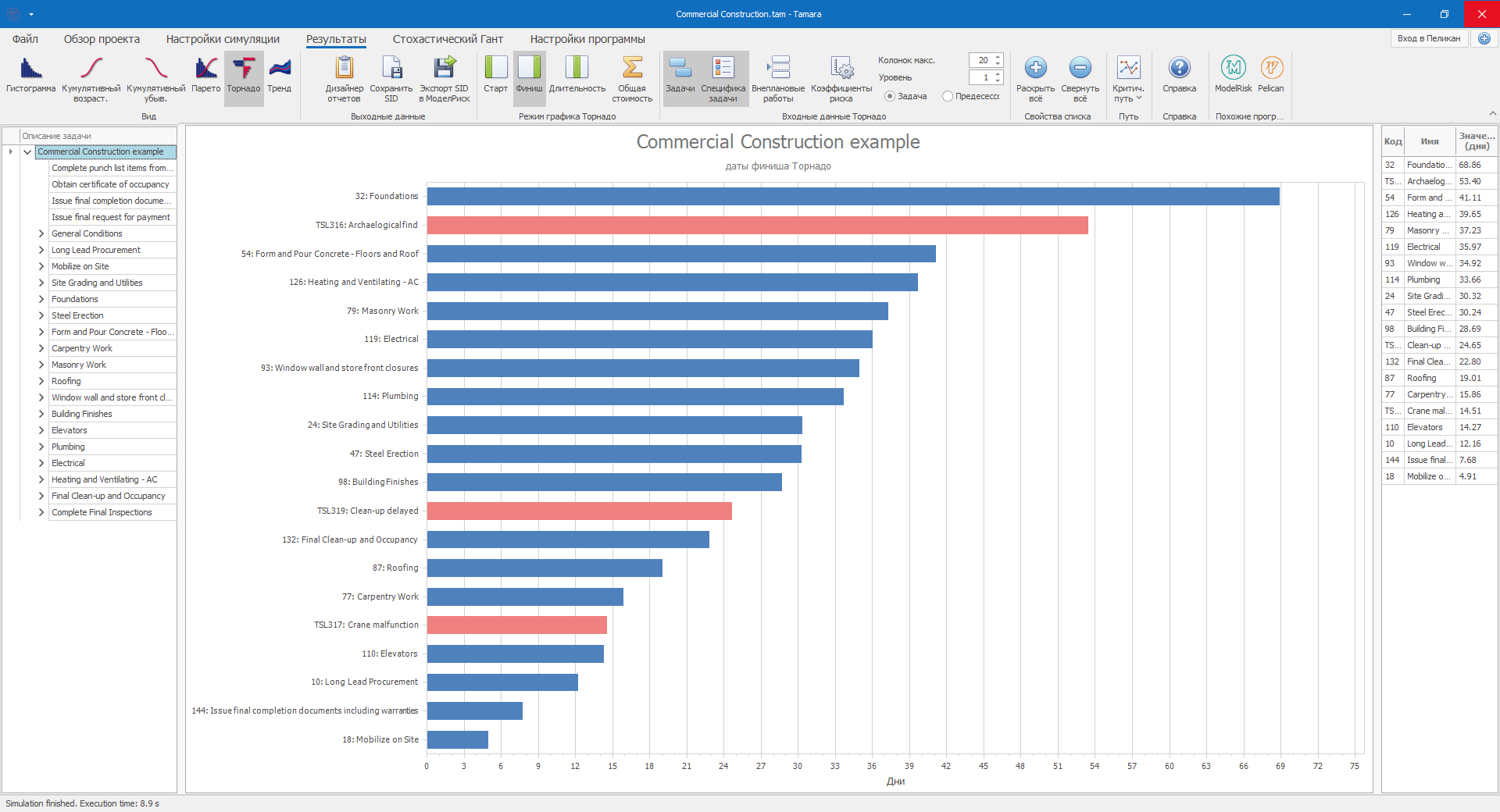
Task: Click the Сохранить SID icon
Action: (x=391, y=69)
